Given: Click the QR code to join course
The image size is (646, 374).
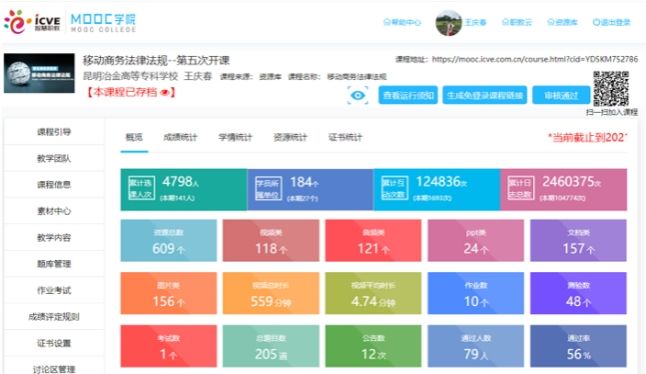Looking at the screenshot, I should [611, 89].
